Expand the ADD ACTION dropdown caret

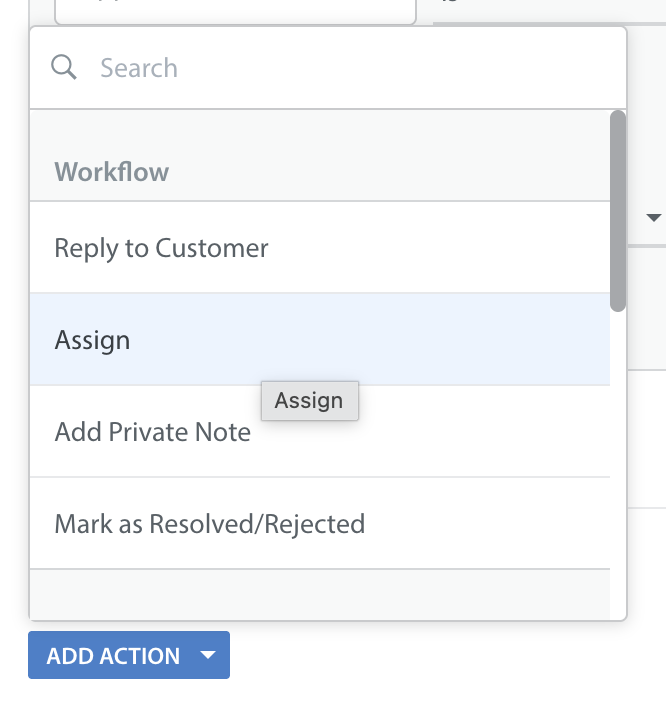point(208,656)
